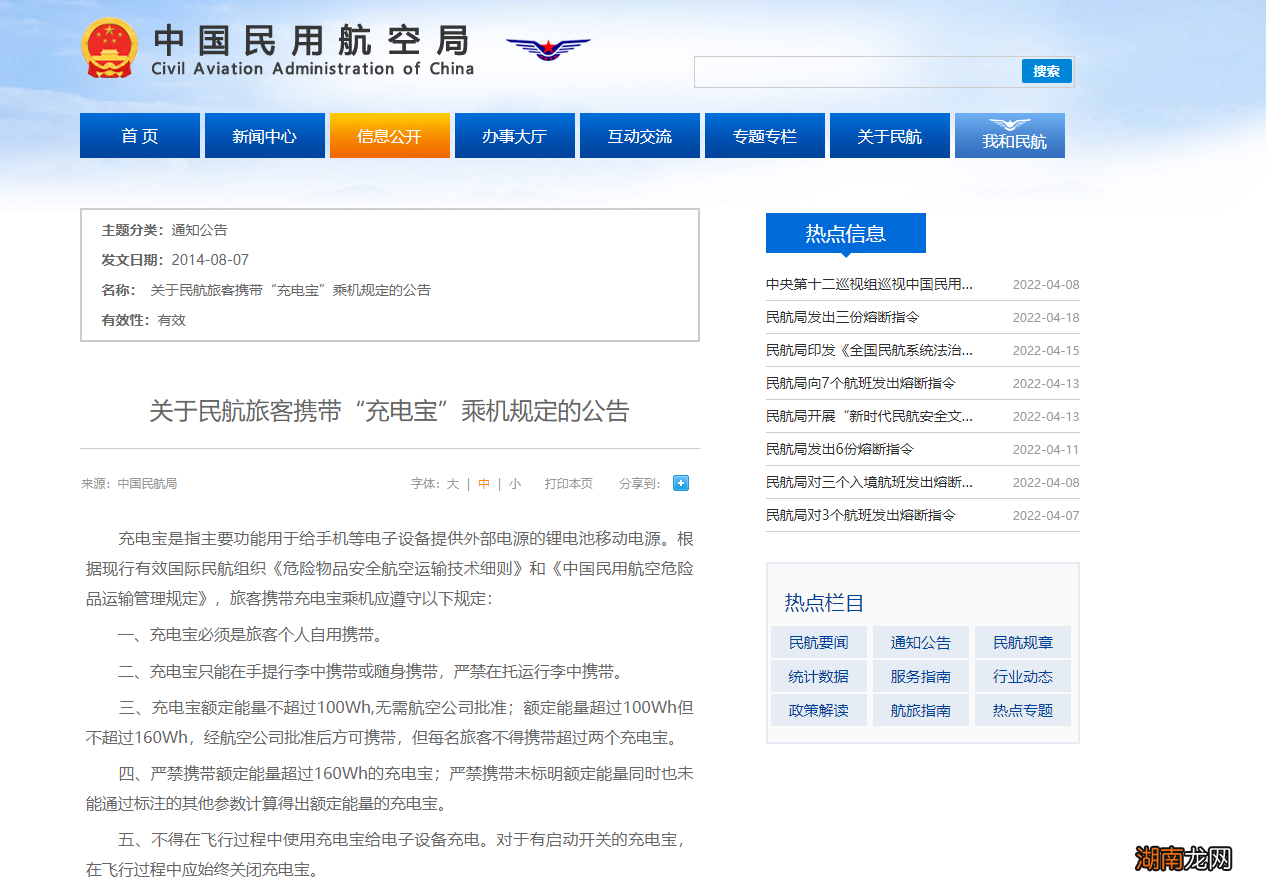
Task: Switch to the 信息公开 tab
Action: pos(389,135)
